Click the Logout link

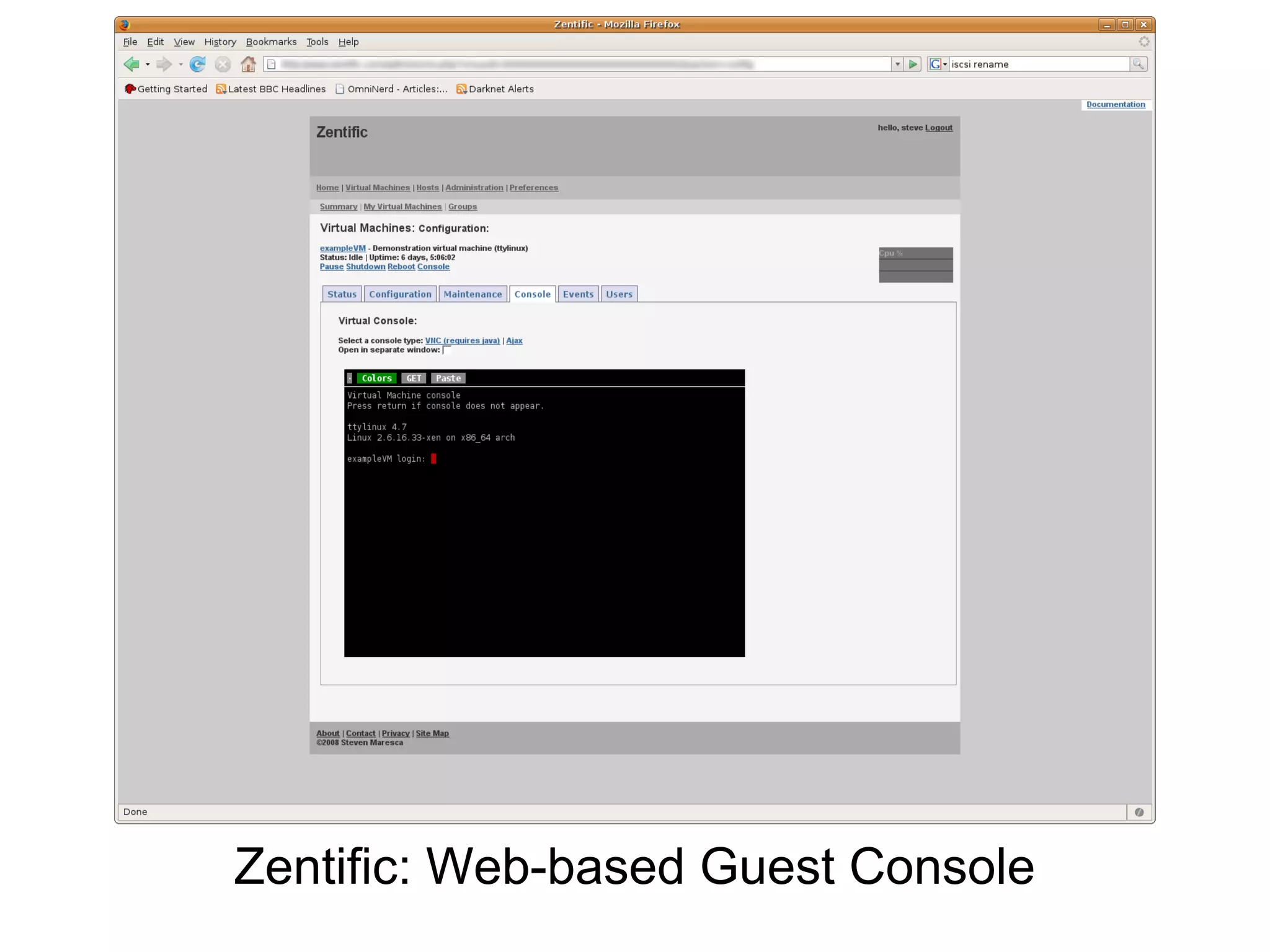tap(939, 128)
